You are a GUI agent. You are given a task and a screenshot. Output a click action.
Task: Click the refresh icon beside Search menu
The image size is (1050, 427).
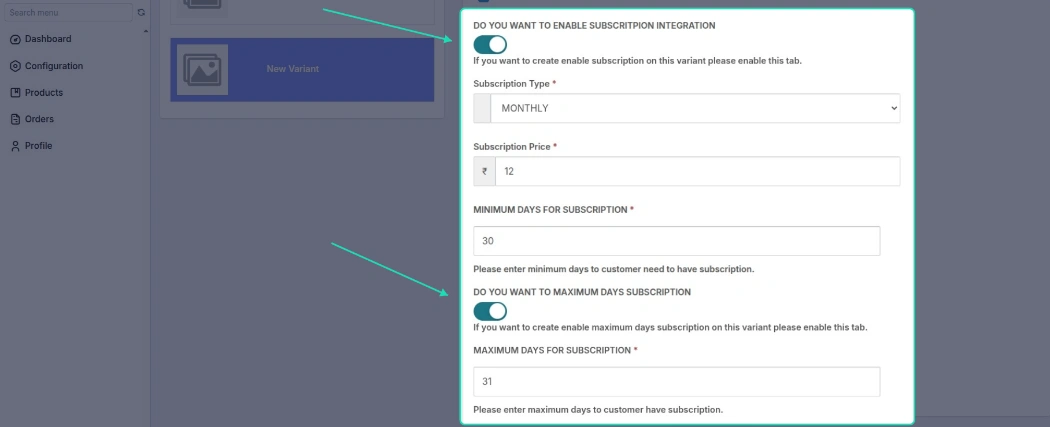tap(141, 13)
